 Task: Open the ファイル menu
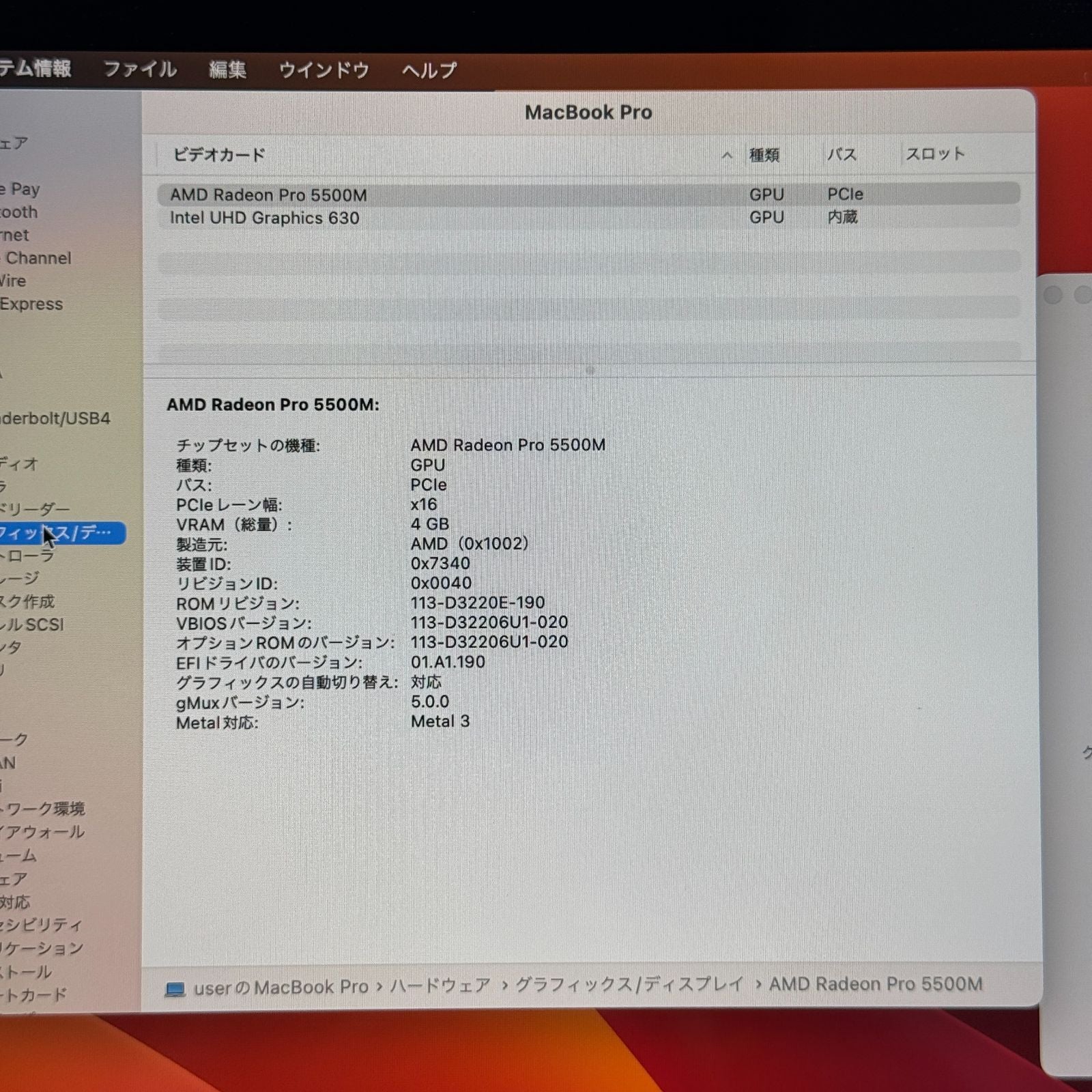tap(140, 70)
